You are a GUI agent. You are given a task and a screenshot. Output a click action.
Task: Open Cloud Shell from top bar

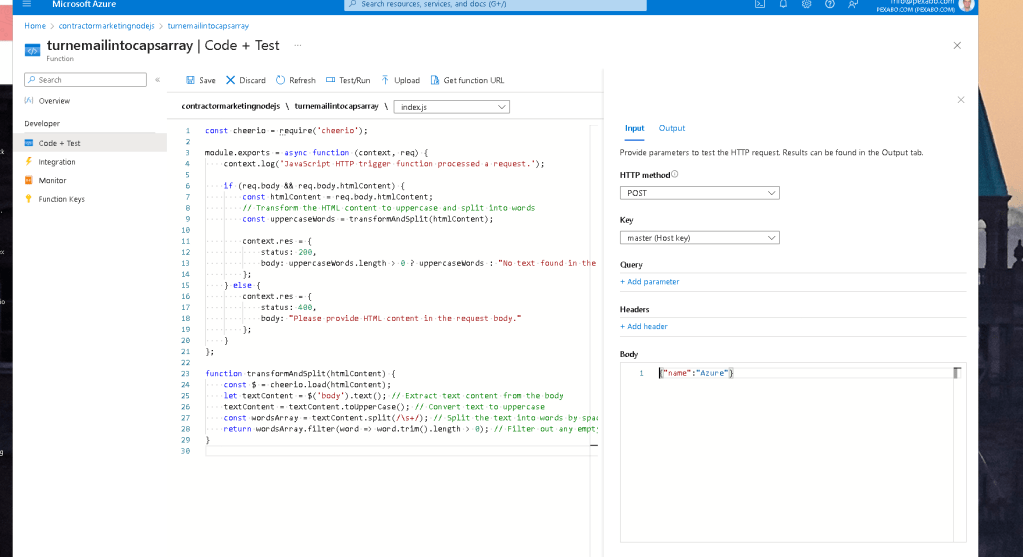(760, 4)
